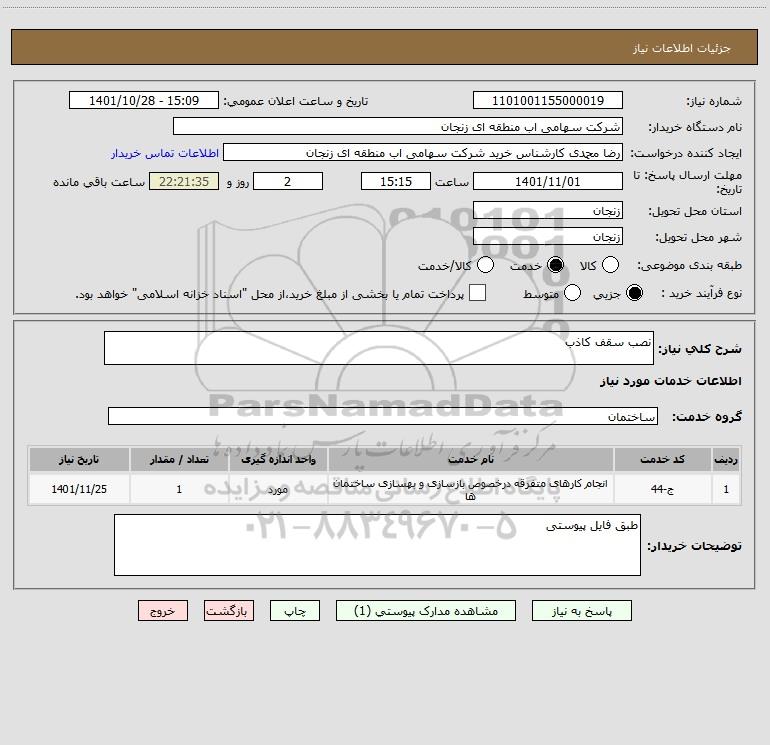Click the page title جزئیات اطلاعات نیاز

pyautogui.click(x=682, y=48)
